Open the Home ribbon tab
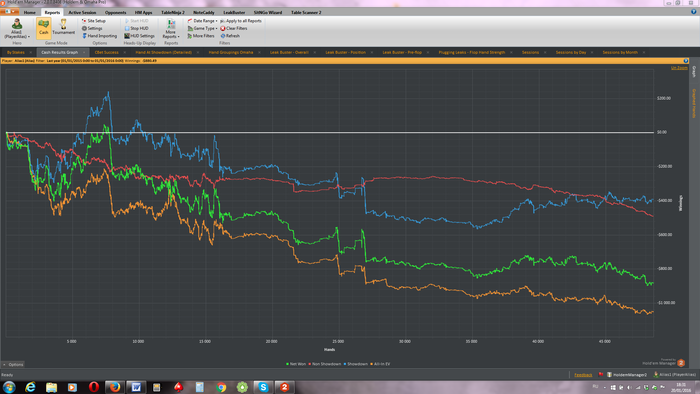Viewport: 700px width, 394px height. (29, 12)
